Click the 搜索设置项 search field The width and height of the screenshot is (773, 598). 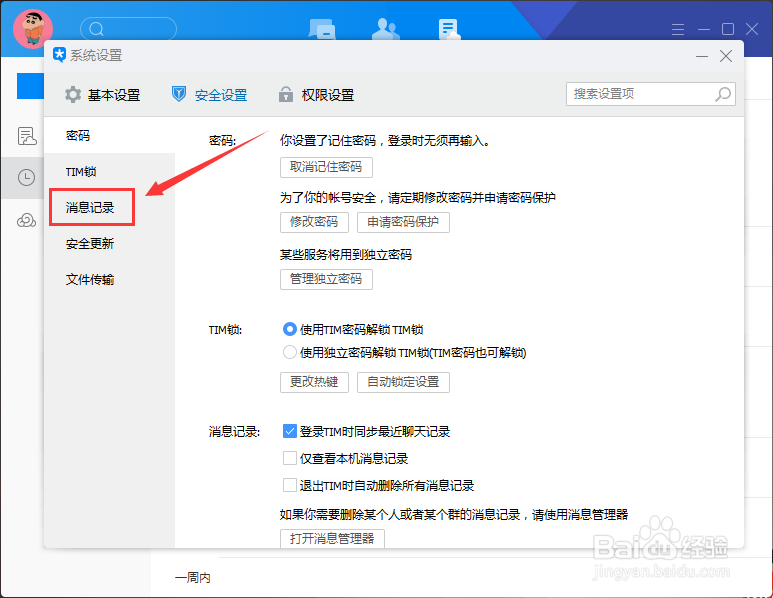coord(650,94)
